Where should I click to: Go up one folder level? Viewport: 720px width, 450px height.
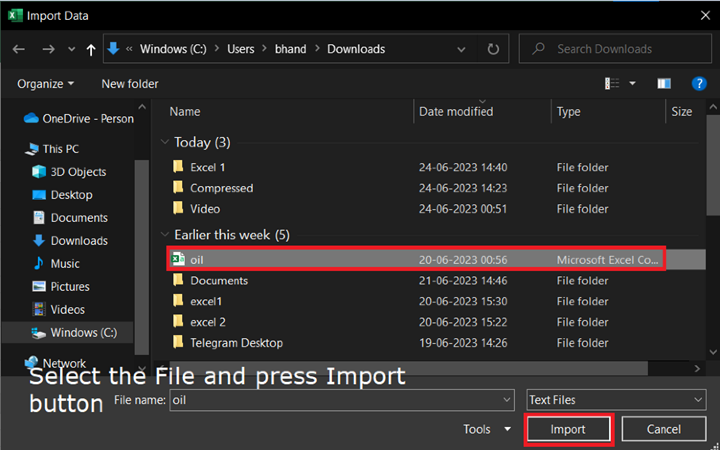point(91,49)
